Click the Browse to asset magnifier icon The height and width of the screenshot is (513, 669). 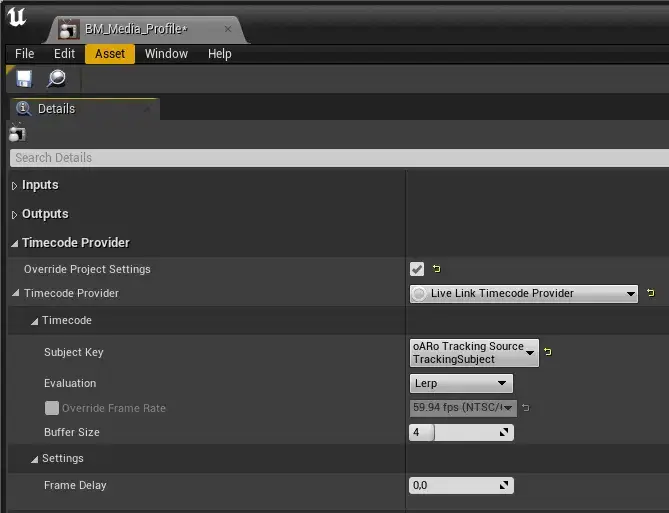pyautogui.click(x=56, y=78)
